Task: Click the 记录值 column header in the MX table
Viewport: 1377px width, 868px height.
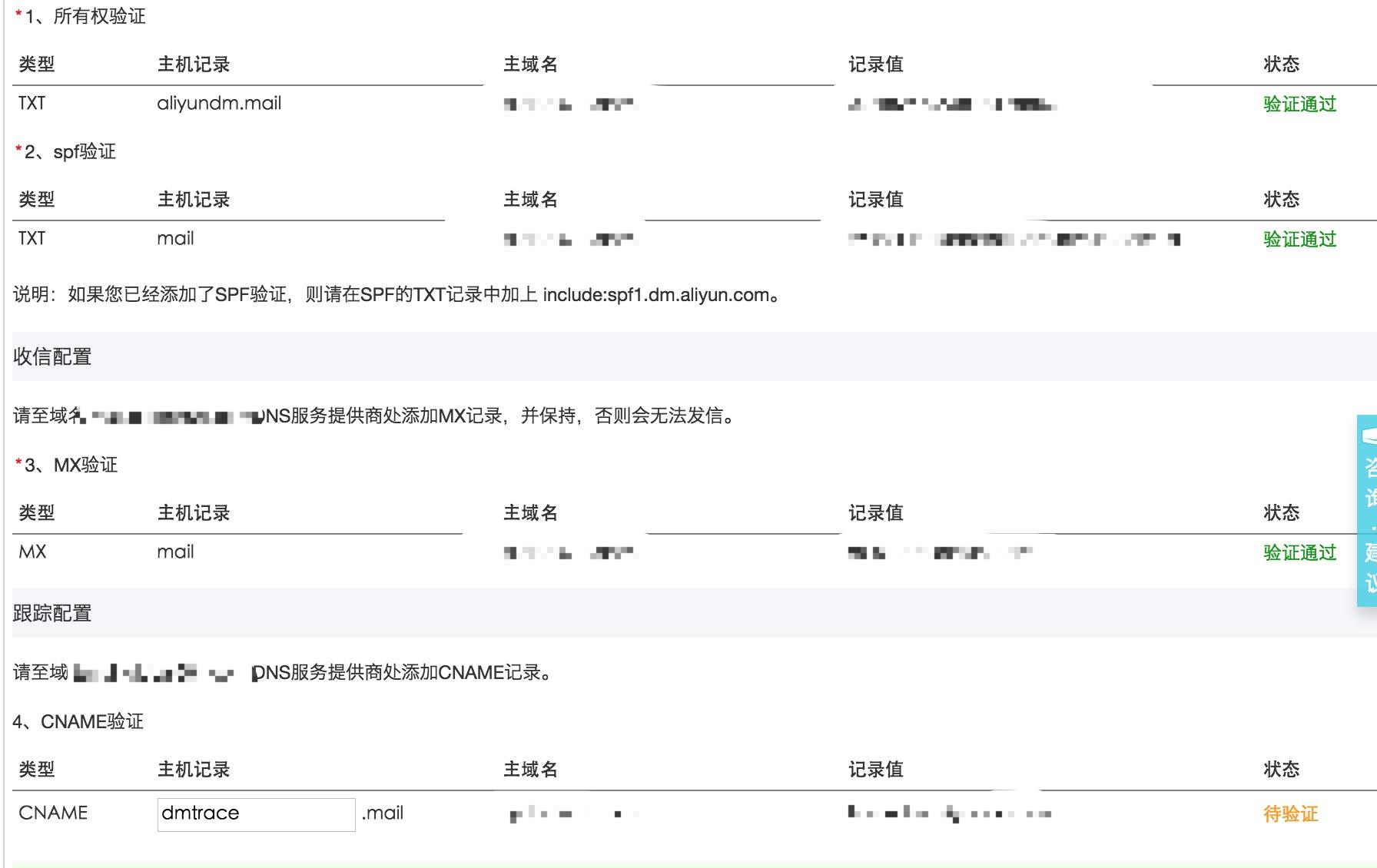Action: (876, 512)
